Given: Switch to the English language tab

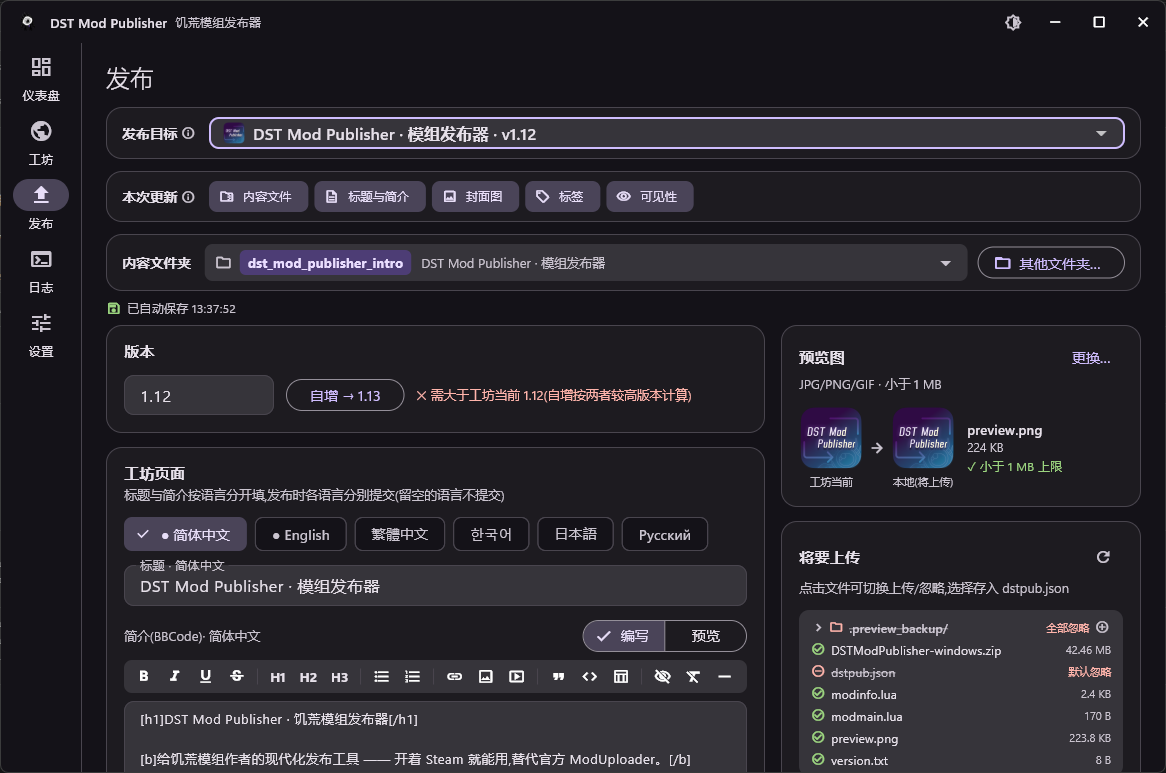Looking at the screenshot, I should [300, 534].
